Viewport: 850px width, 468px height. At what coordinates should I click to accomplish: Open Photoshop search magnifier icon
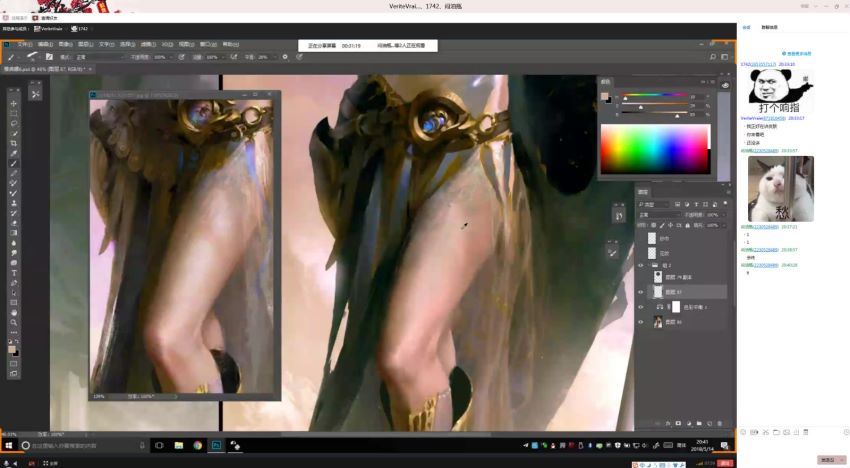pyautogui.click(x=712, y=56)
